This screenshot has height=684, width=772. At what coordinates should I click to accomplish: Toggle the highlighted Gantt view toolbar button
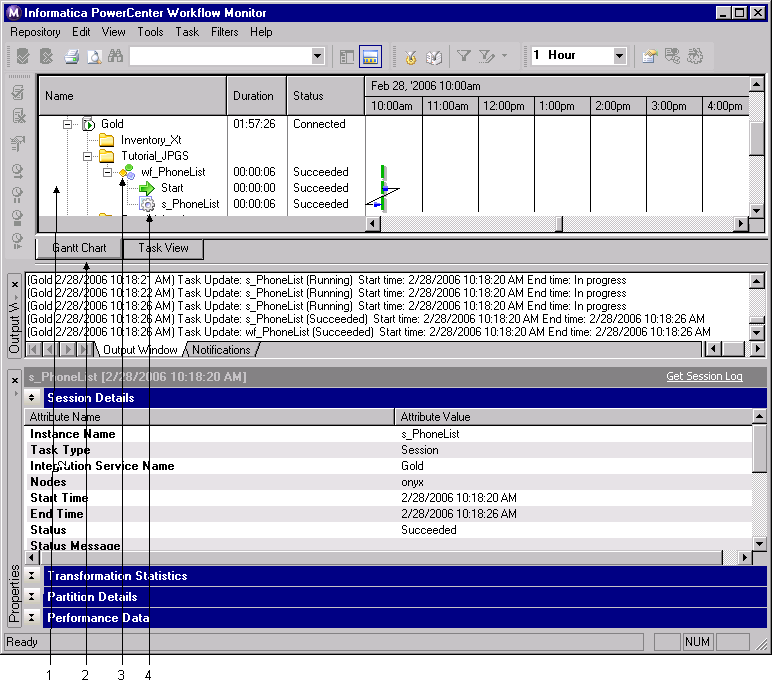(370, 56)
